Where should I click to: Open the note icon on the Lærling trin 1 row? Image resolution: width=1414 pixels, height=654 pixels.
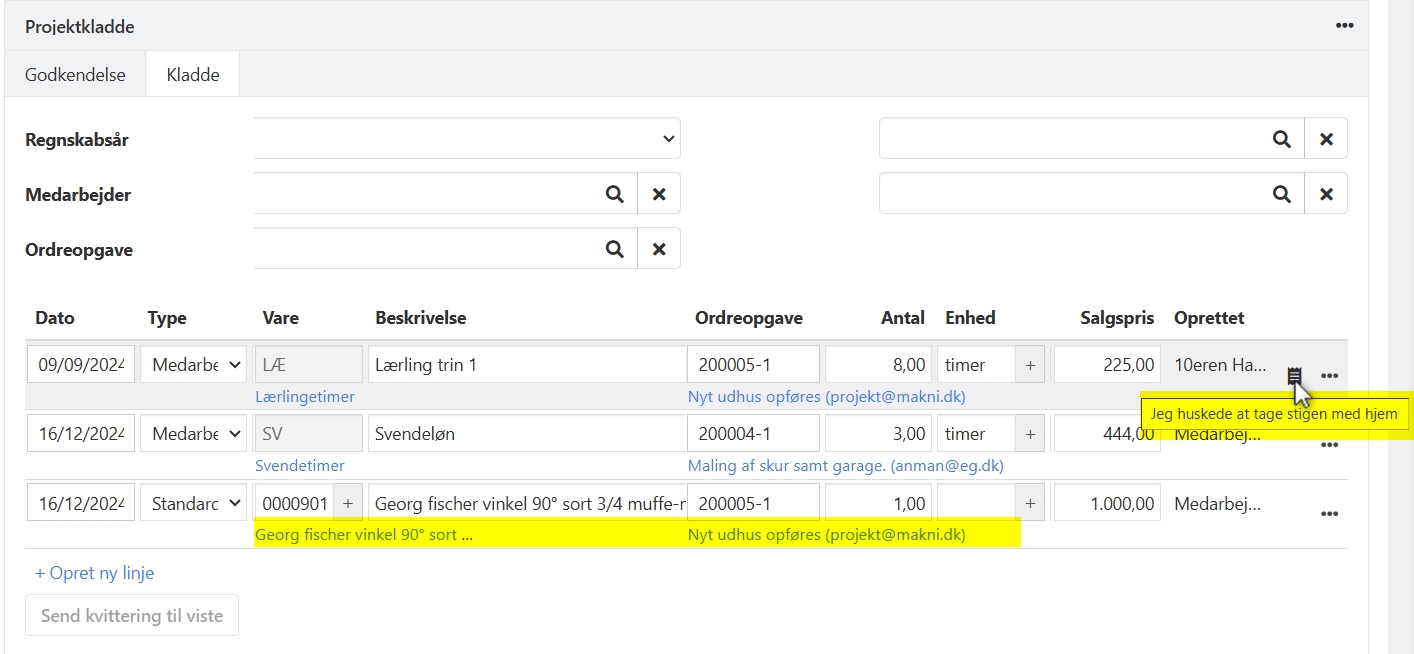click(1296, 374)
